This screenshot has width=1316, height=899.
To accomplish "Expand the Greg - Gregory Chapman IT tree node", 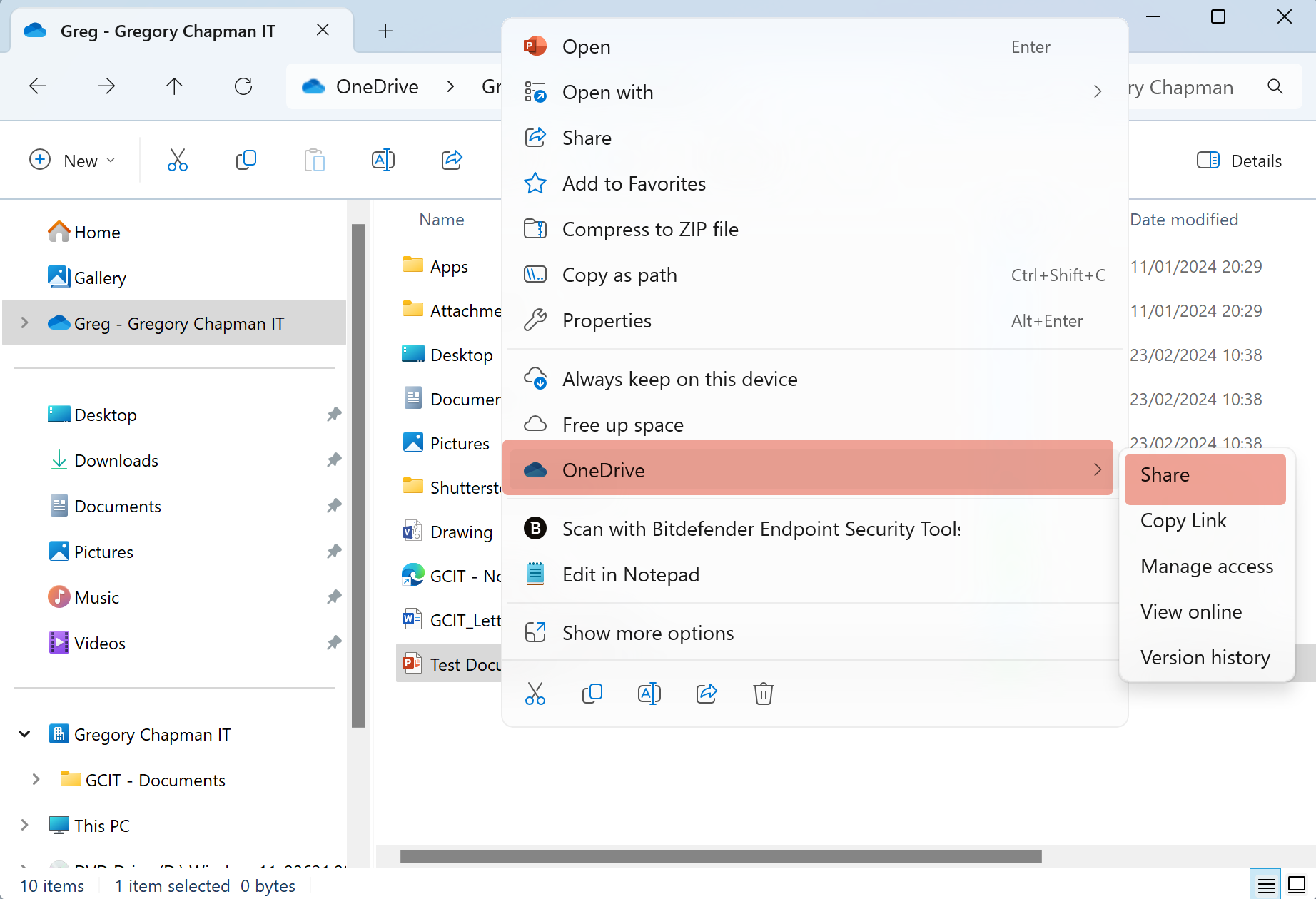I will point(25,323).
